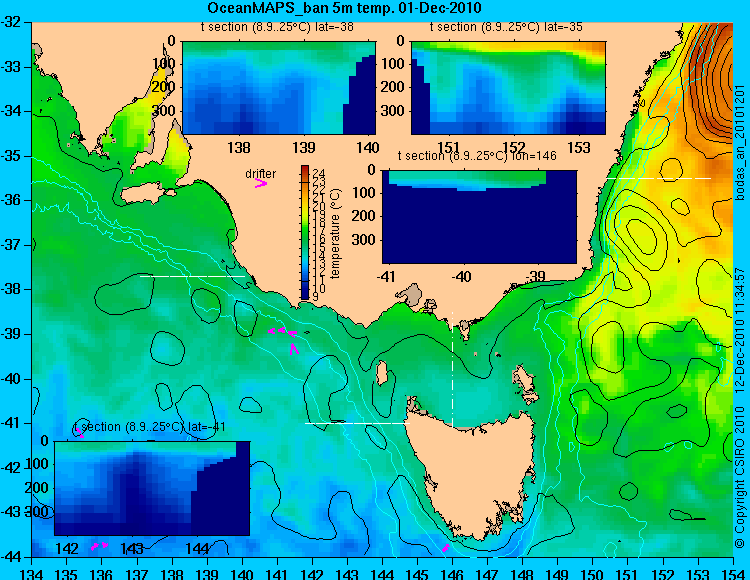Click the main x-axis tick label 134
This screenshot has height=580, width=750.
[x=32, y=574]
